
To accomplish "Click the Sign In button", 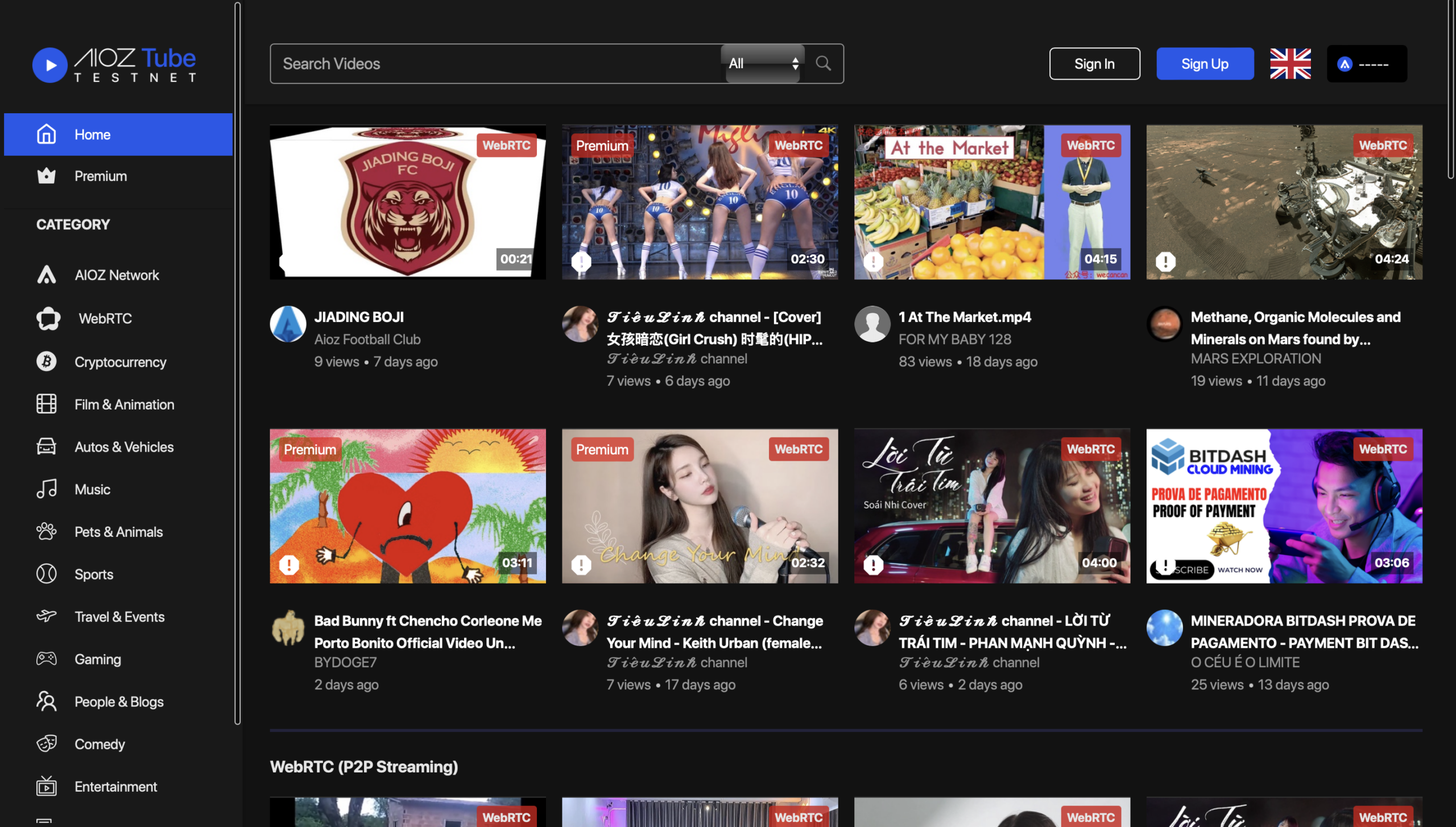I will point(1094,63).
